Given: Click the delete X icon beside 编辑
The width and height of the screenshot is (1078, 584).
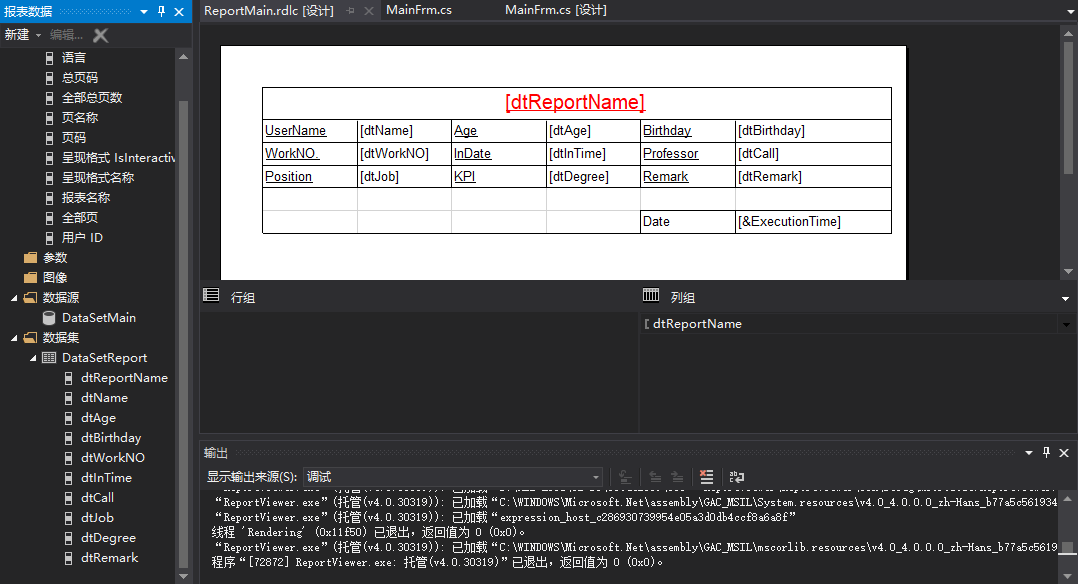Looking at the screenshot, I should 100,35.
